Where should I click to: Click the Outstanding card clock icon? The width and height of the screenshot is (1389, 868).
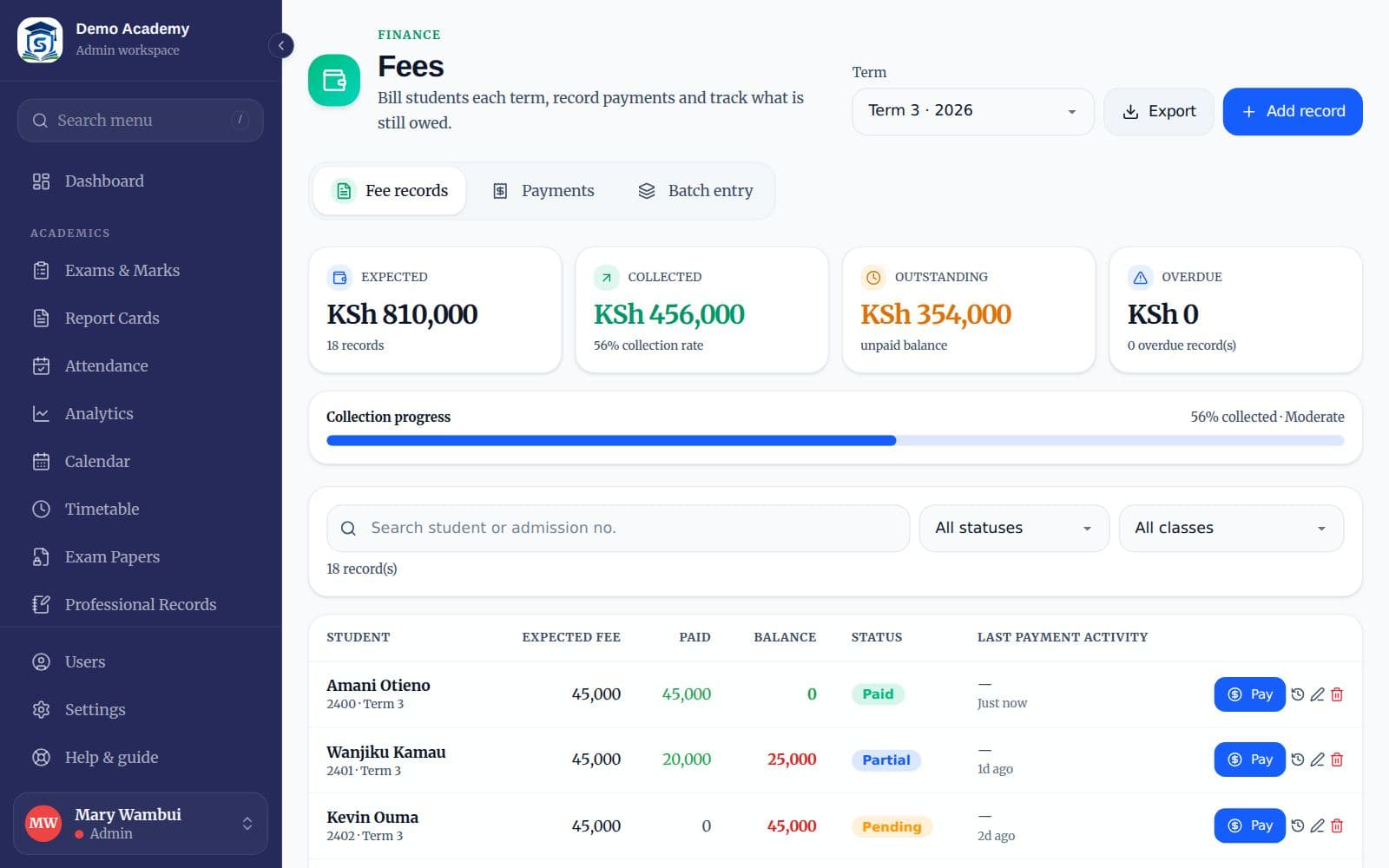point(873,277)
